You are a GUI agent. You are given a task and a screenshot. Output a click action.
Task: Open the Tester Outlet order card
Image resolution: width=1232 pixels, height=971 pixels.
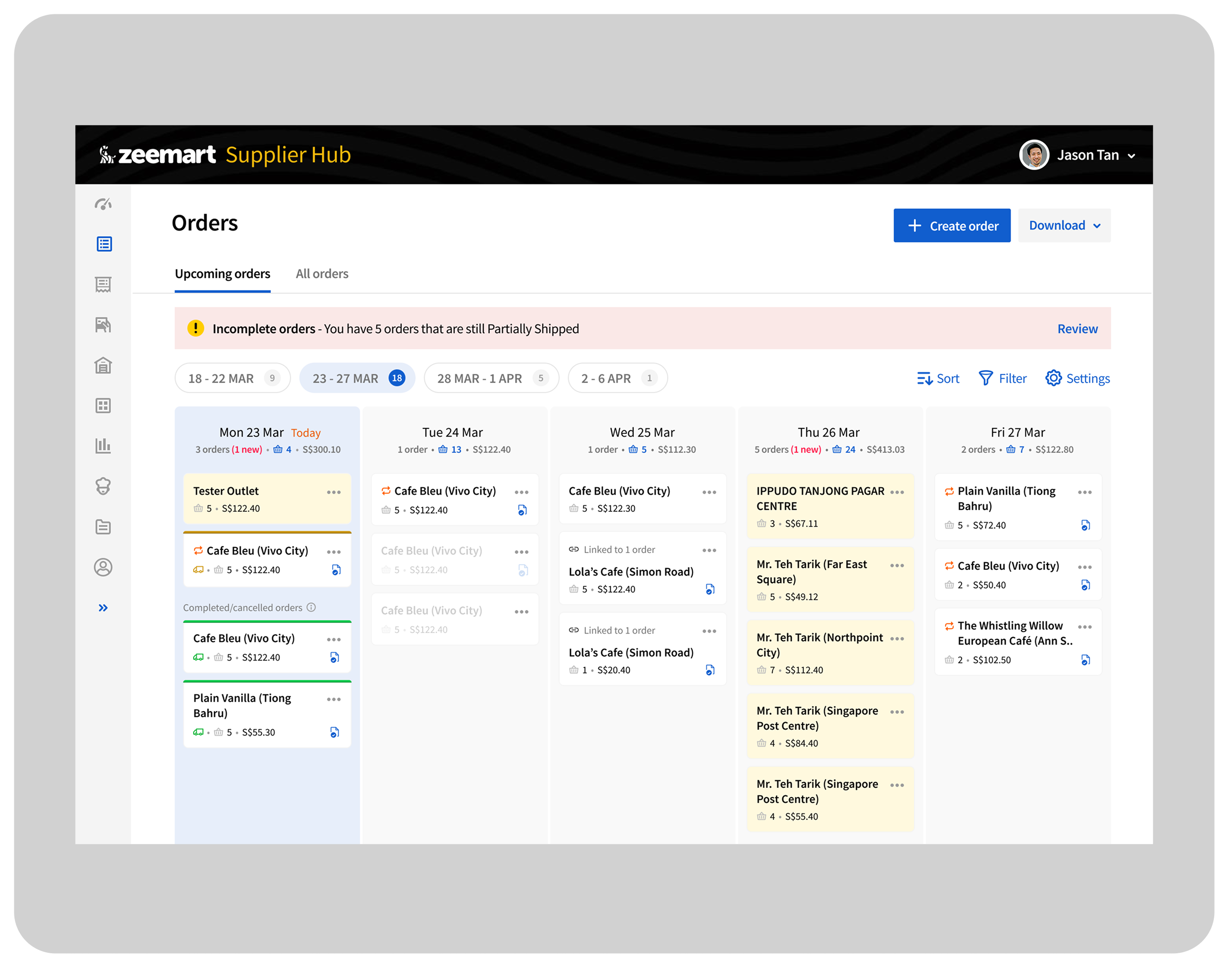pyautogui.click(x=267, y=498)
